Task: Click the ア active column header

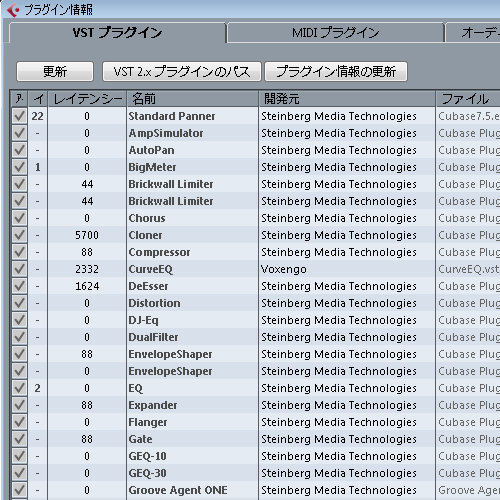Action: tap(19, 99)
